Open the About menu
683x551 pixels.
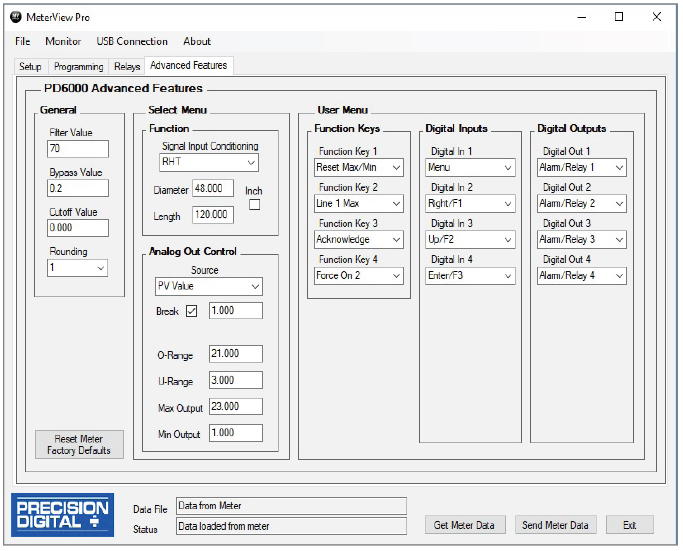pos(197,41)
